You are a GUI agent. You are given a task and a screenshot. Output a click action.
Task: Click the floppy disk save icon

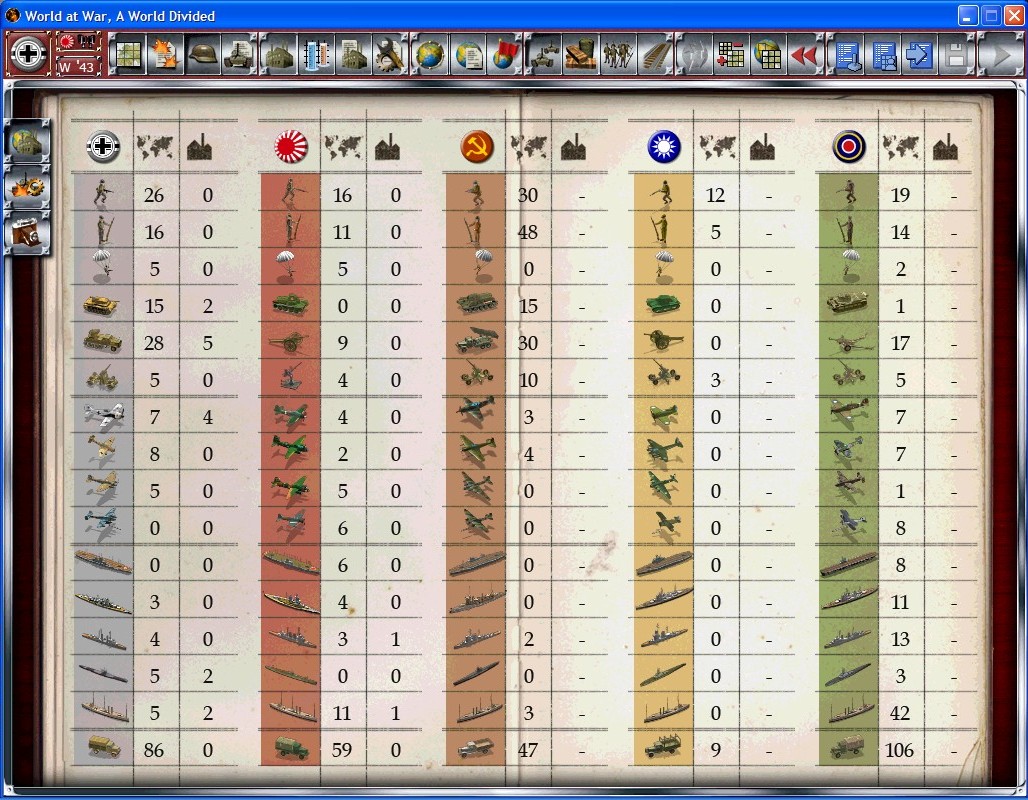pyautogui.click(x=955, y=54)
